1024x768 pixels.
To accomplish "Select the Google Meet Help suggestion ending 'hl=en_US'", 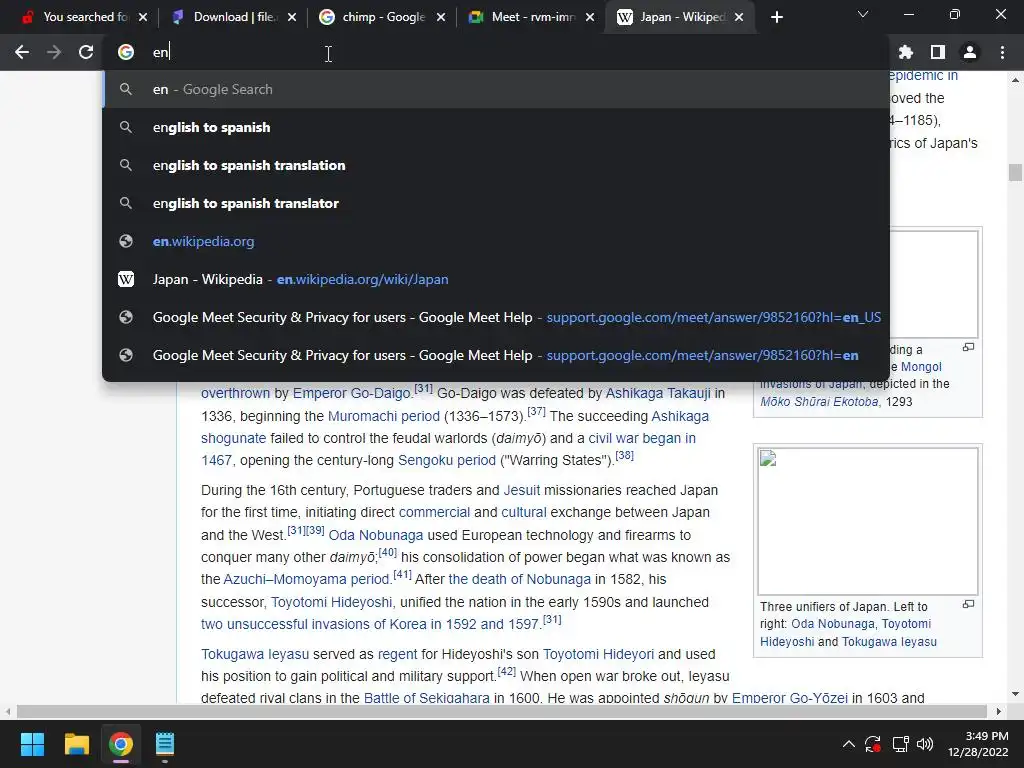I will tap(496, 317).
